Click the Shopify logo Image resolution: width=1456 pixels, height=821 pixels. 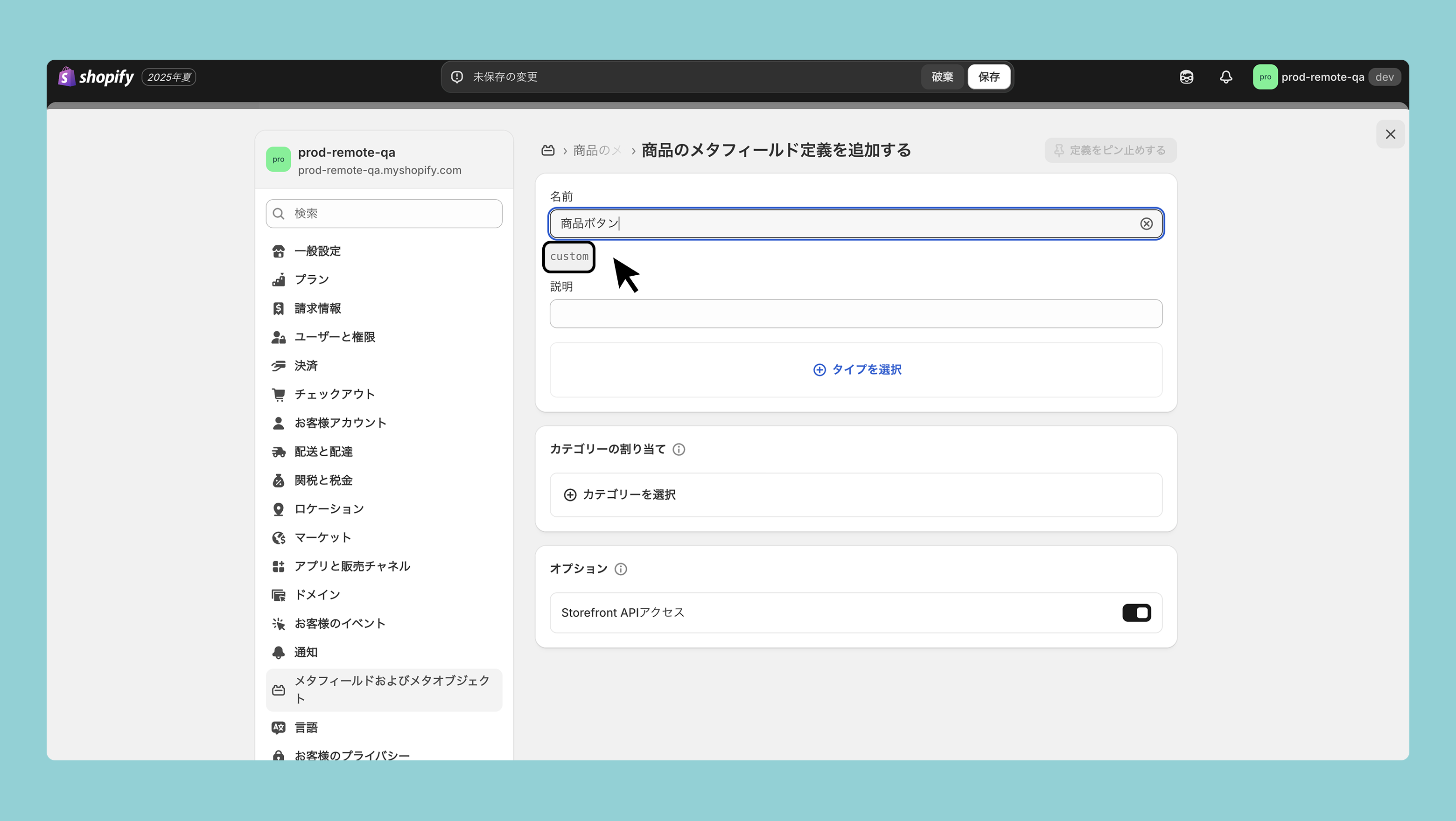[96, 77]
